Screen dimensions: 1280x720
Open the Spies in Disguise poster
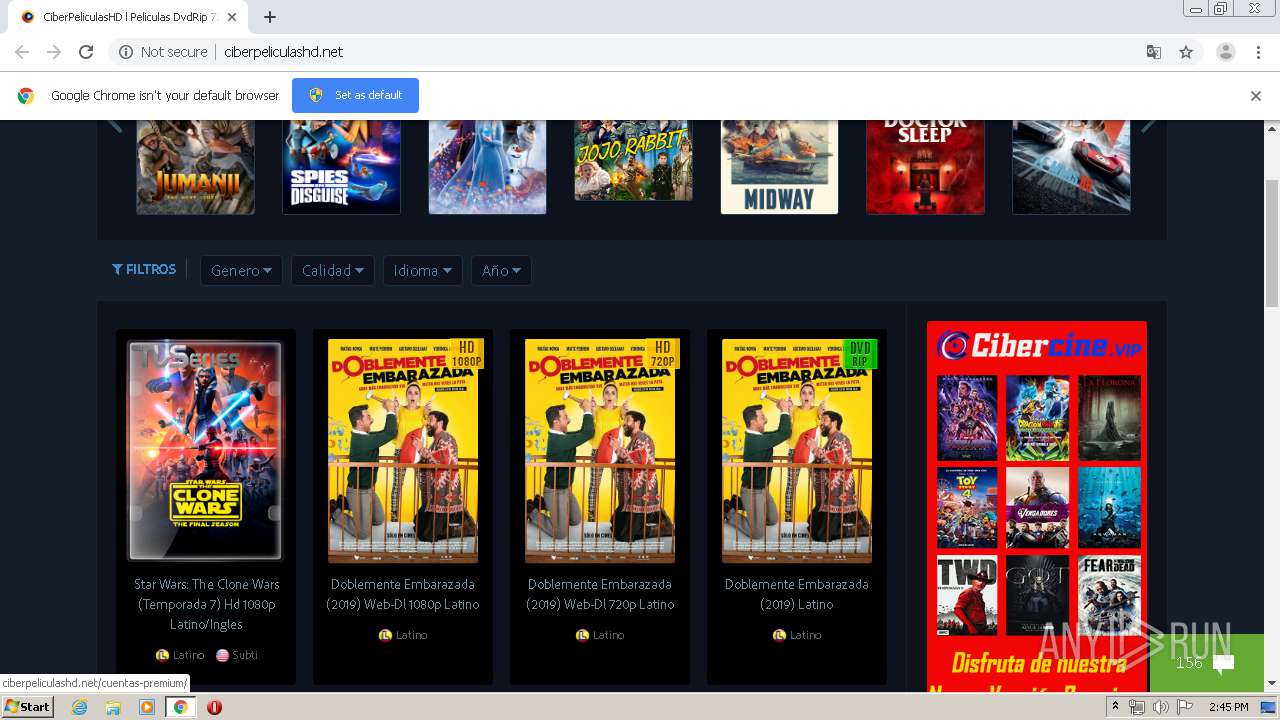(x=341, y=167)
